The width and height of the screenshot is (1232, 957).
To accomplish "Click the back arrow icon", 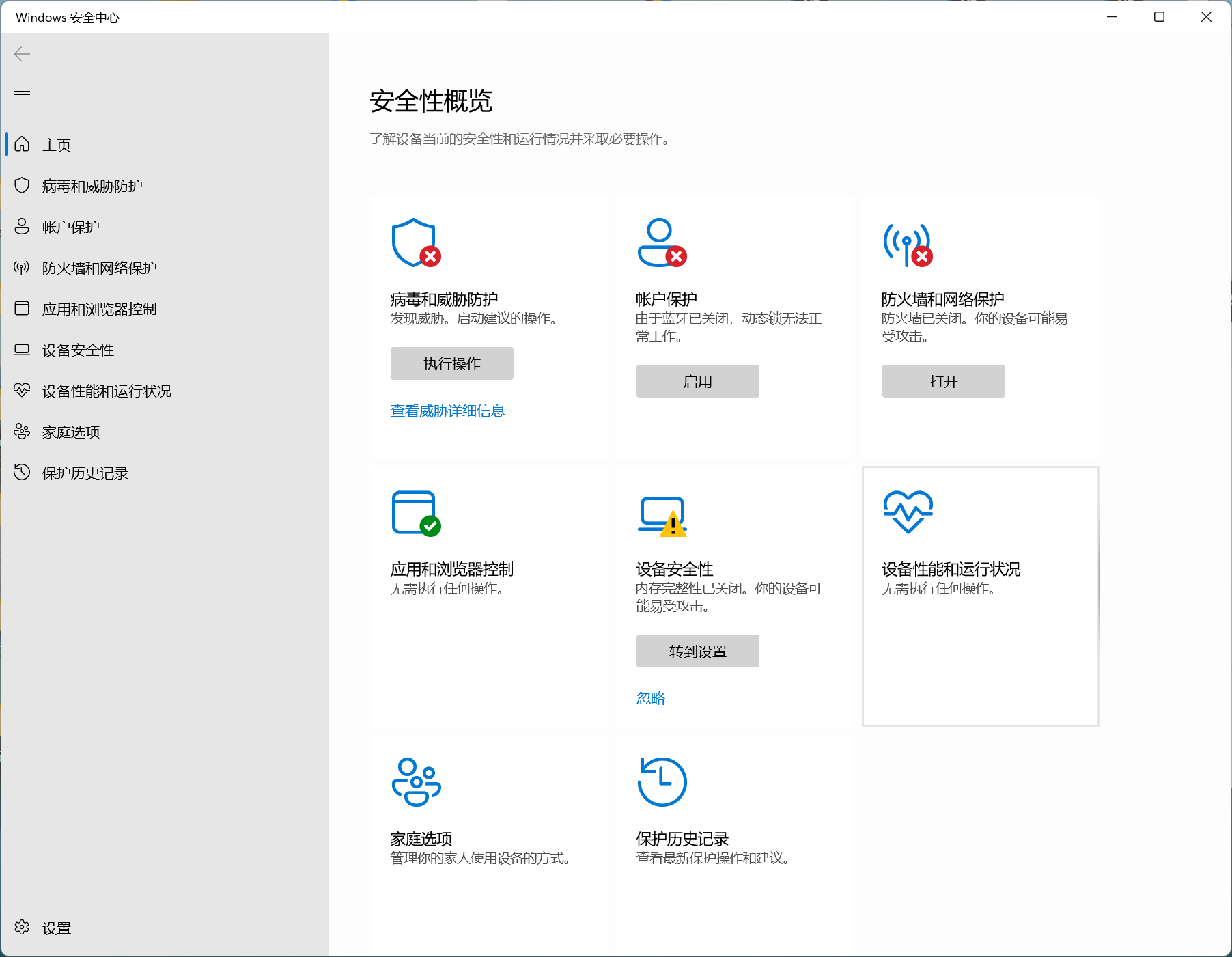I will click(x=22, y=54).
